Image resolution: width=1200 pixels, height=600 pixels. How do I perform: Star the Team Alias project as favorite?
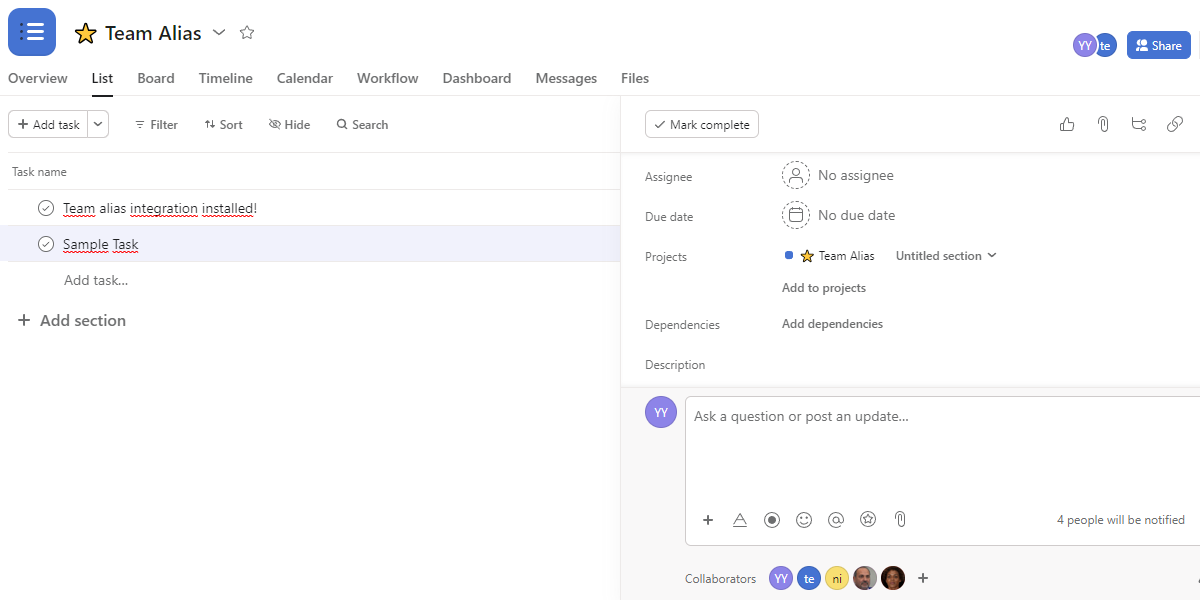pos(247,33)
